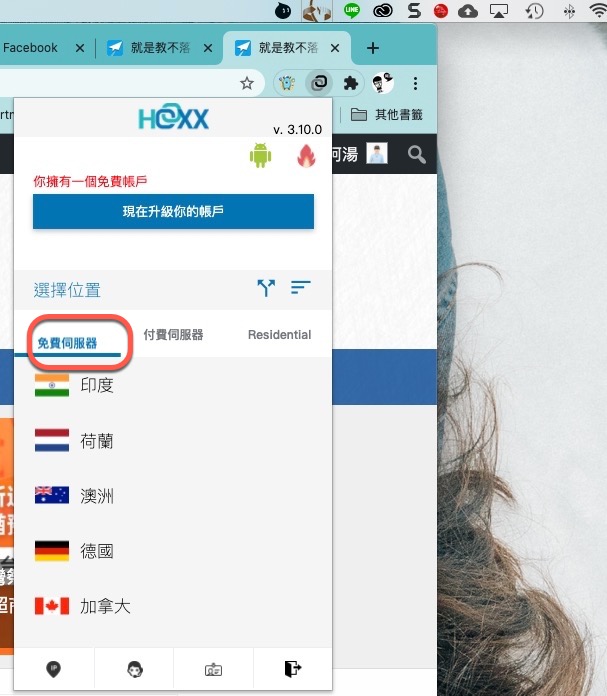Screen dimensions: 607x696
Task: Connect to the 澳洲 server
Action: click(173, 496)
